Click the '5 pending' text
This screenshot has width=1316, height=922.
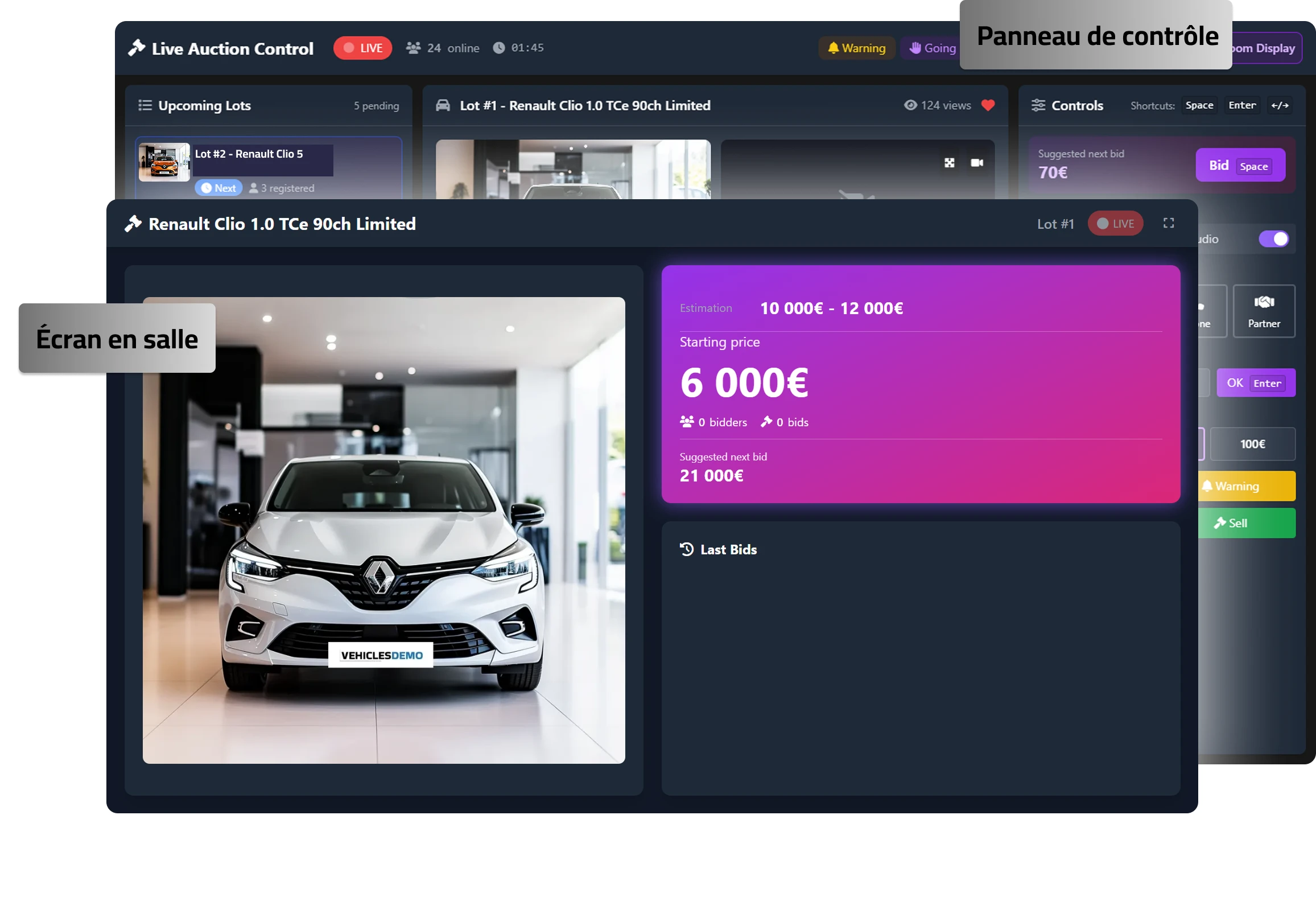pyautogui.click(x=376, y=106)
